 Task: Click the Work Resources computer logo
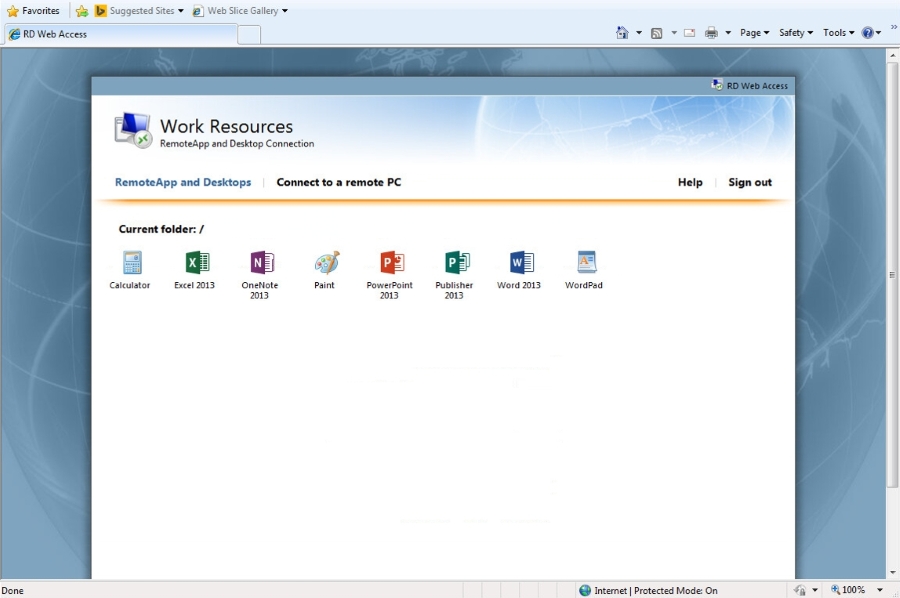tap(133, 130)
